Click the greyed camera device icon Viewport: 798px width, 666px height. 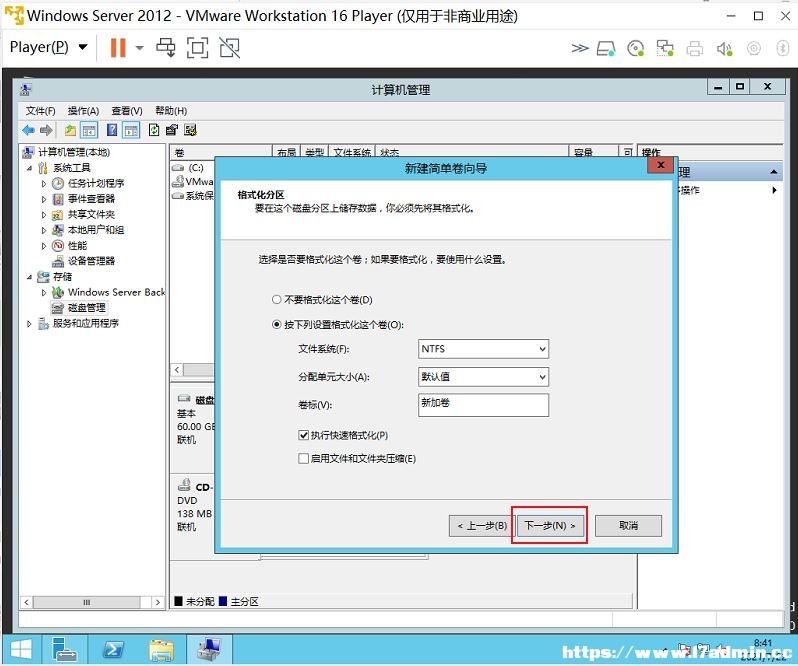(753, 48)
